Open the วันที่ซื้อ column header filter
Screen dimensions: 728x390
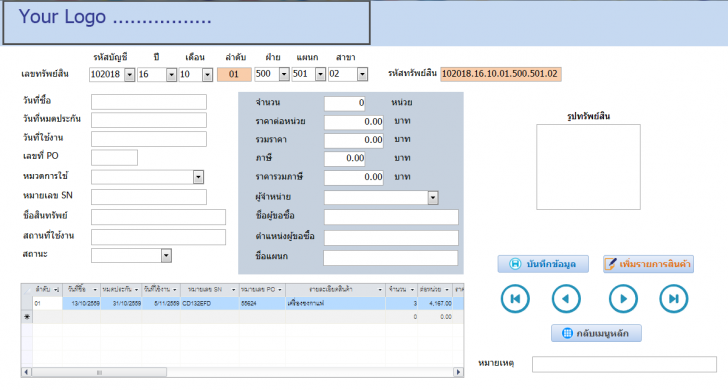point(95,290)
